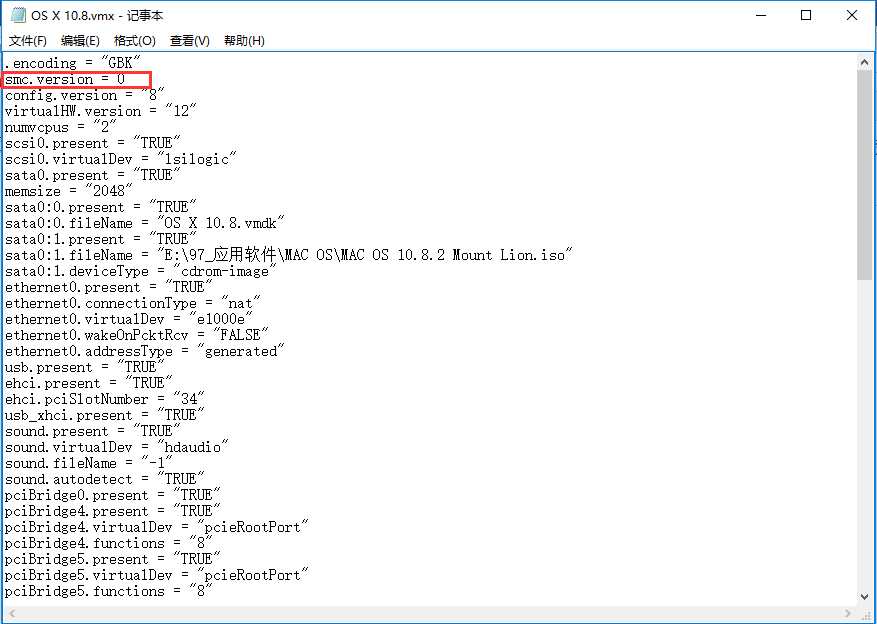
Task: Open the 查看(V) menu
Action: (190, 41)
